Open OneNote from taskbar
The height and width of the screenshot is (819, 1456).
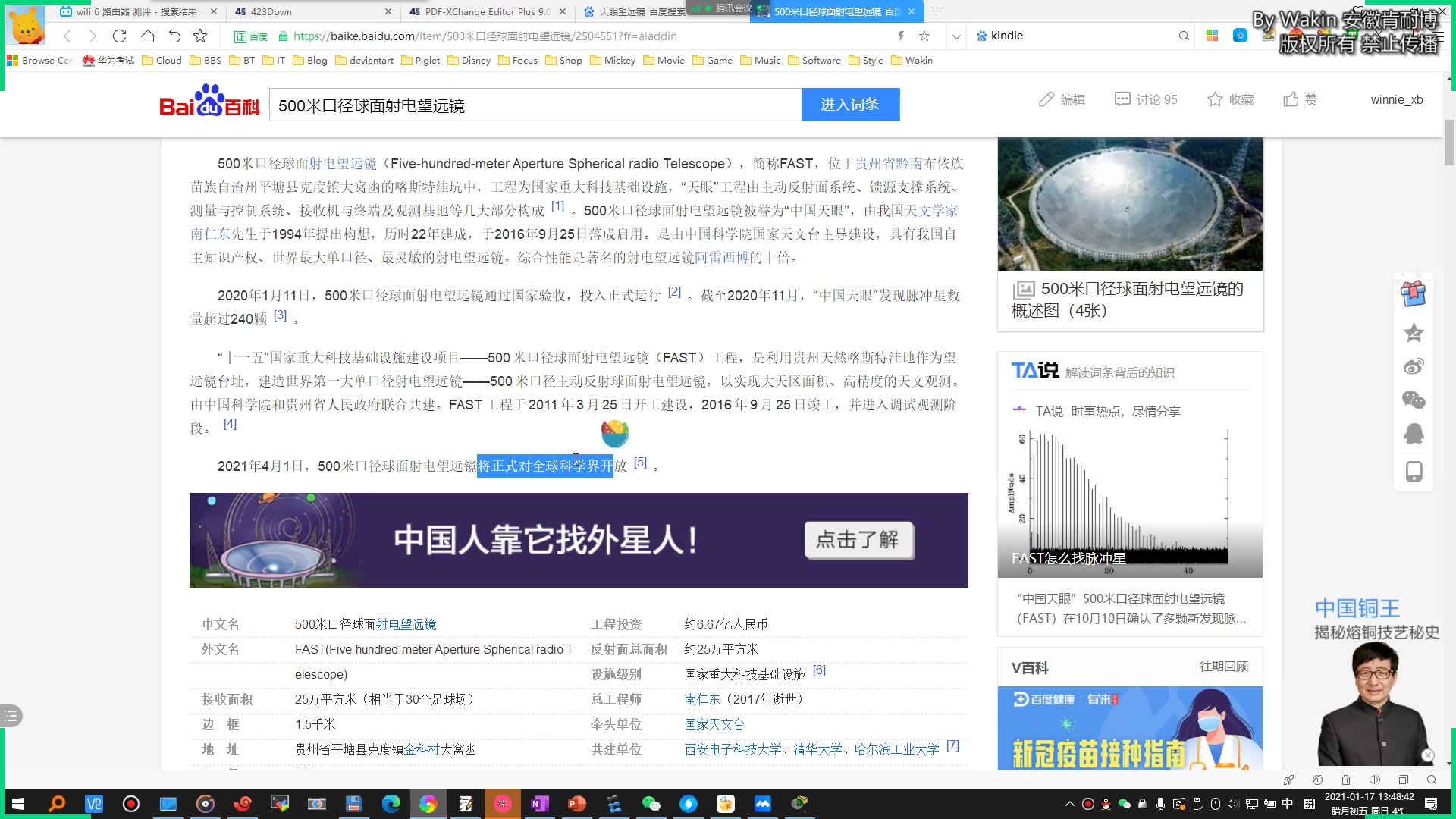(540, 804)
